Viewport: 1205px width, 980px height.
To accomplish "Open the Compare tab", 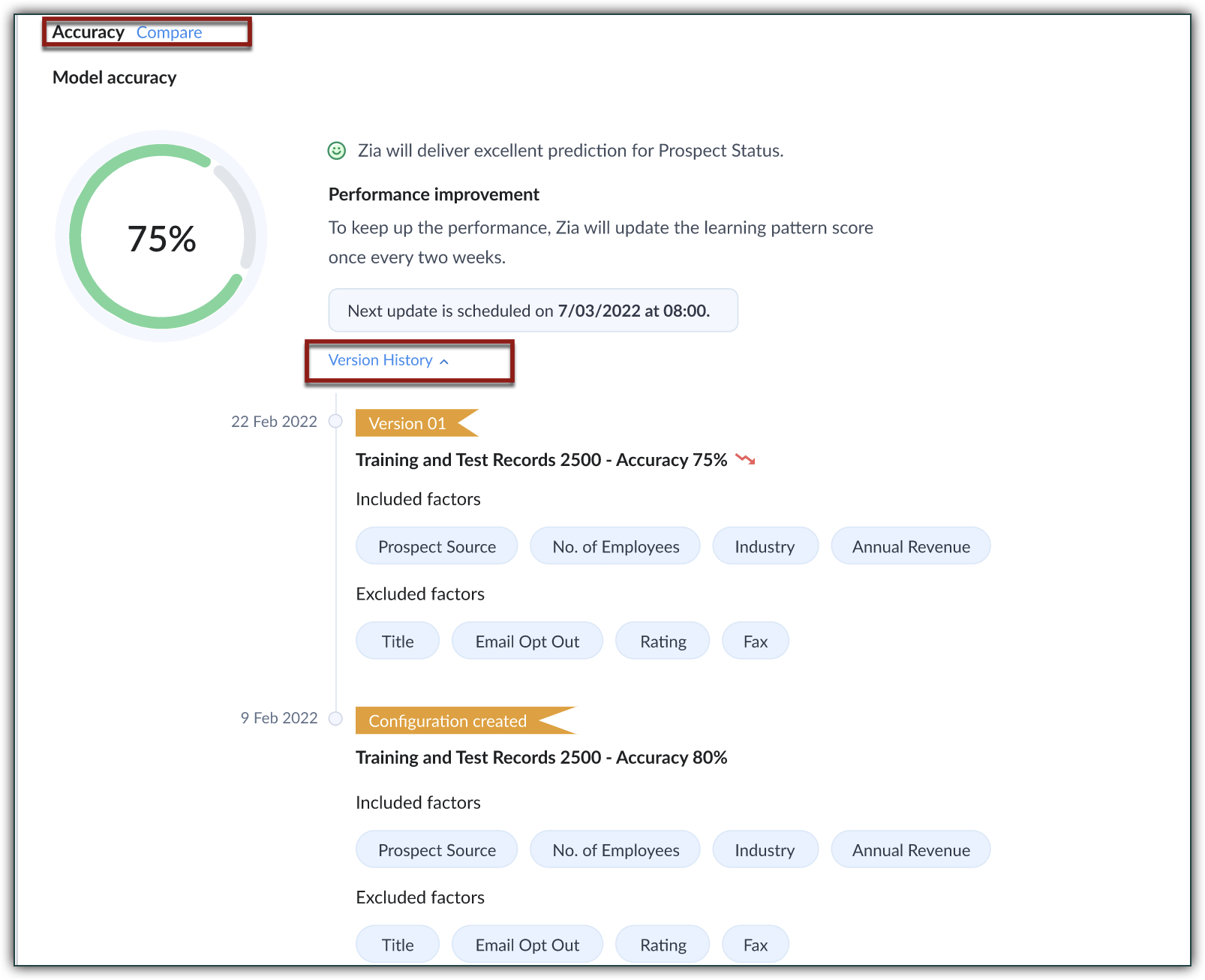I will [169, 33].
